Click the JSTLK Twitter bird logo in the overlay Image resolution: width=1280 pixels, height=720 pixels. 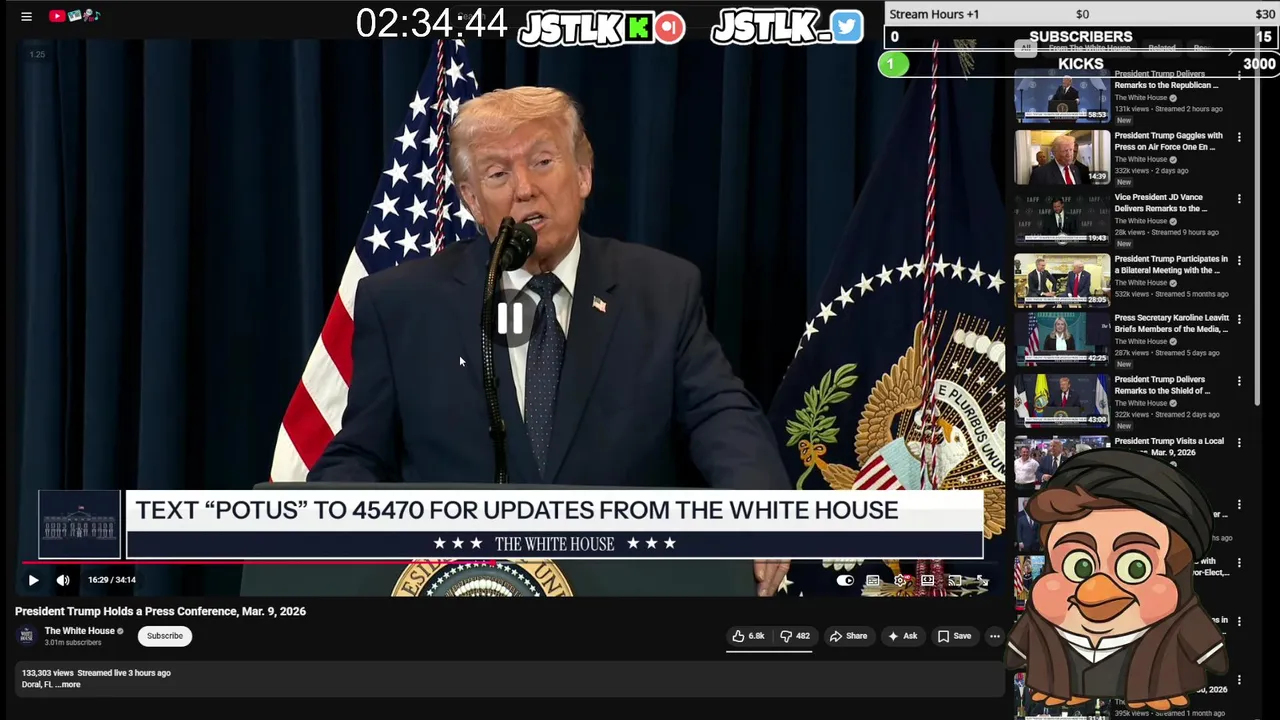(787, 27)
